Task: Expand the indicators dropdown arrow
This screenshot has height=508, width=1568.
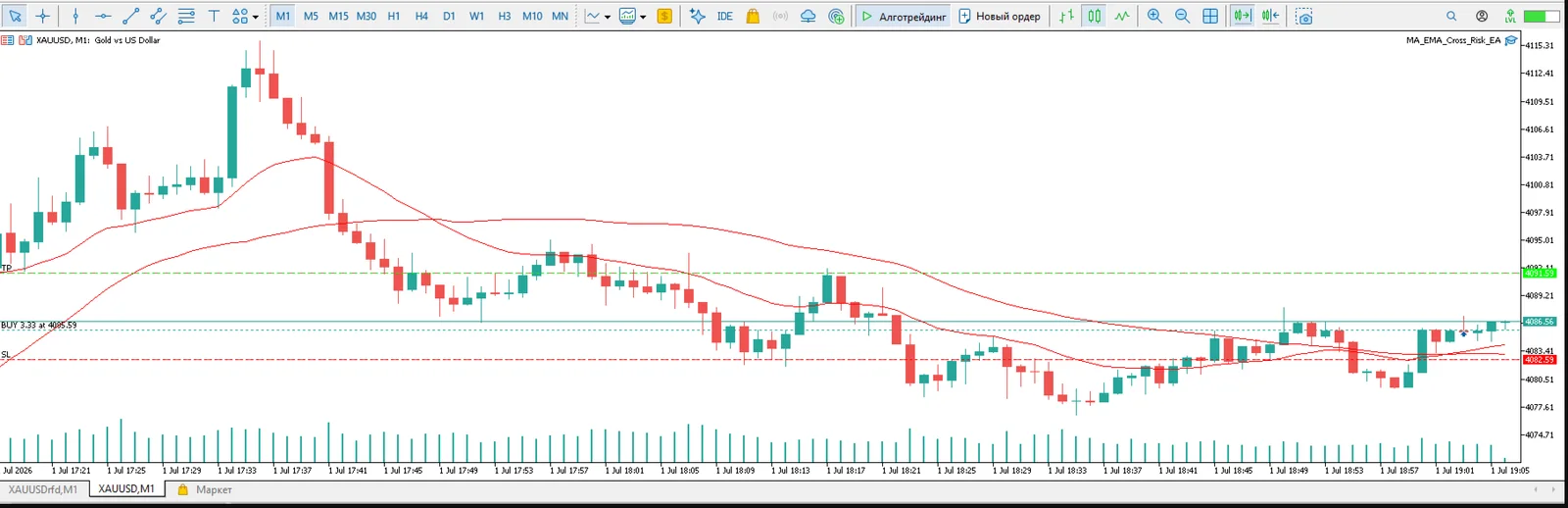Action: pyautogui.click(x=608, y=17)
